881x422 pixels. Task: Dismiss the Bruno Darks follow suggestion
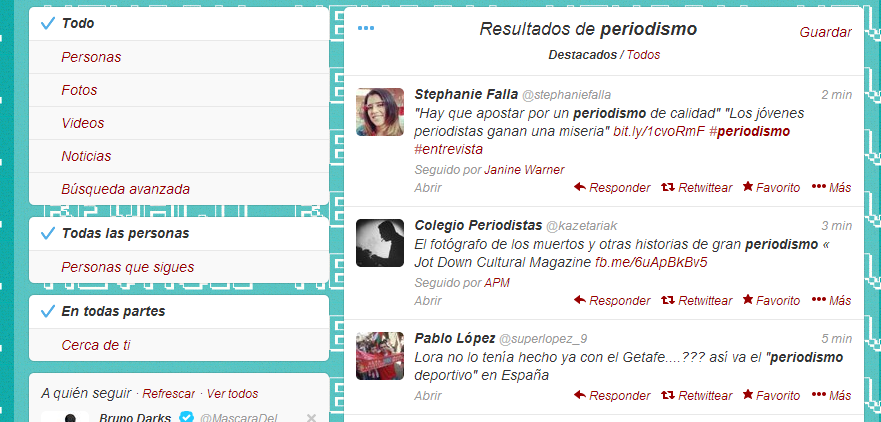311,418
